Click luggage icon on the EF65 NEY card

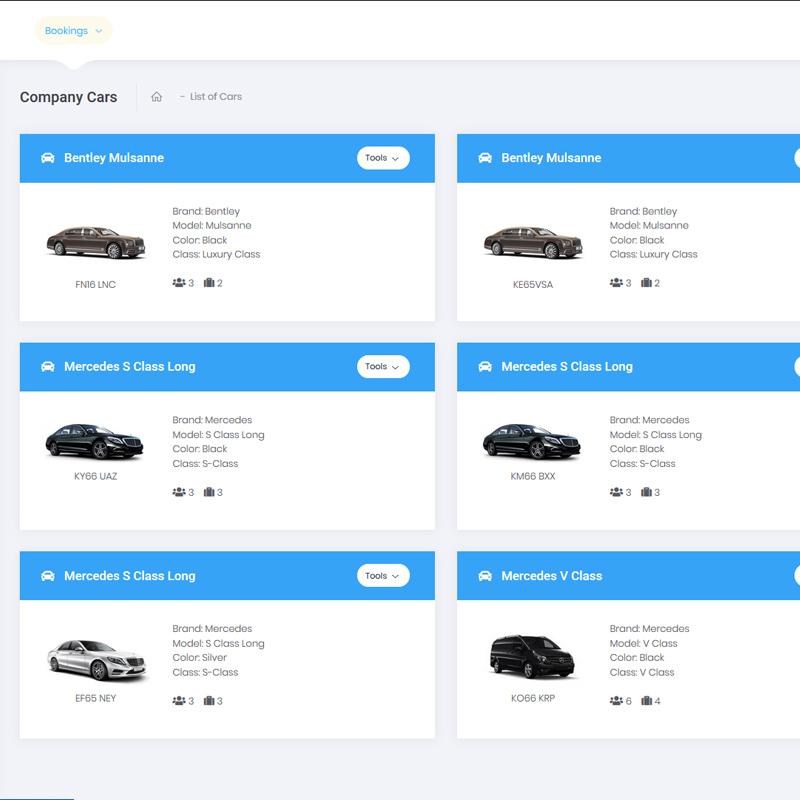coord(209,701)
